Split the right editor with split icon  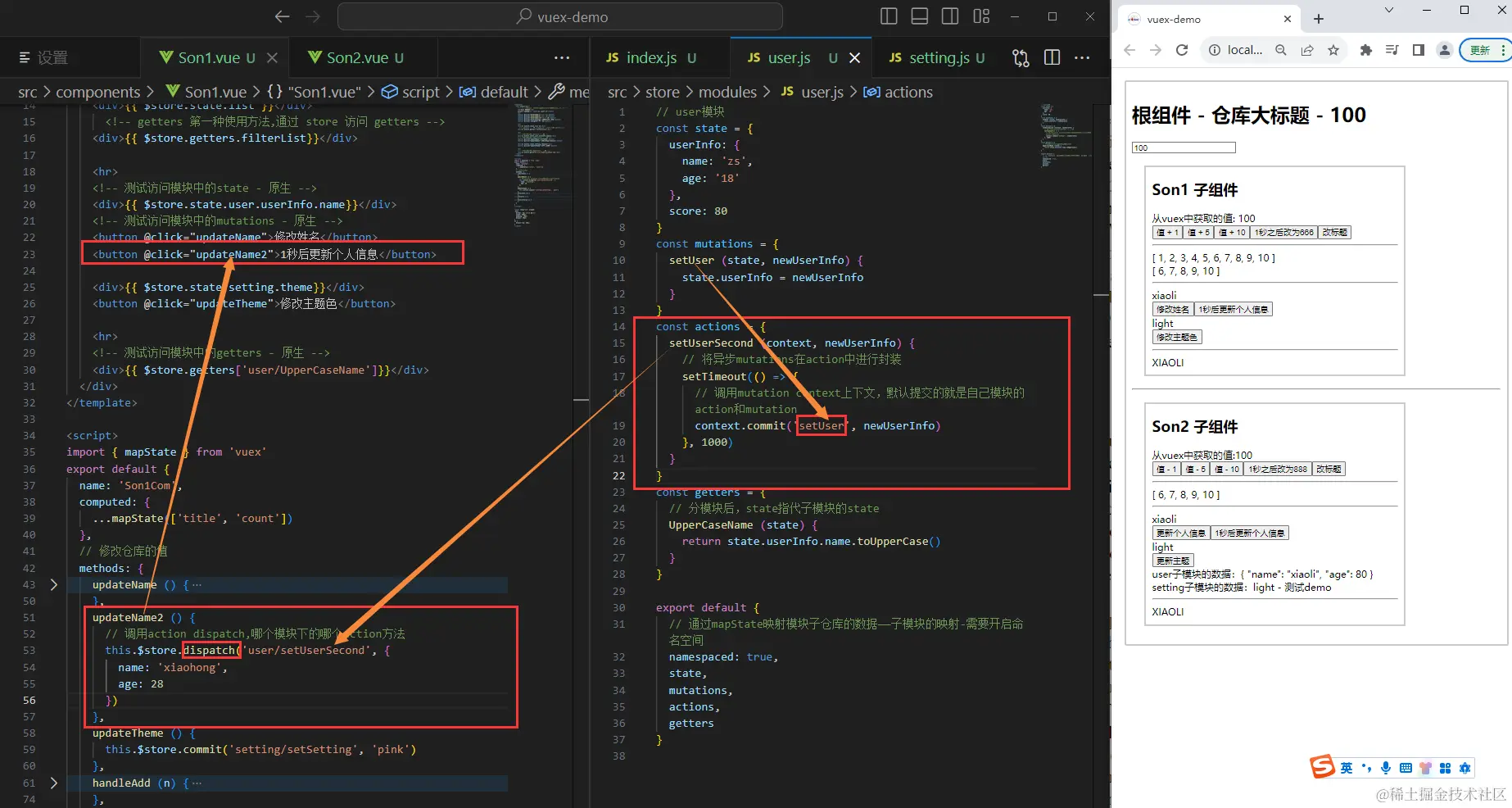[x=1052, y=57]
